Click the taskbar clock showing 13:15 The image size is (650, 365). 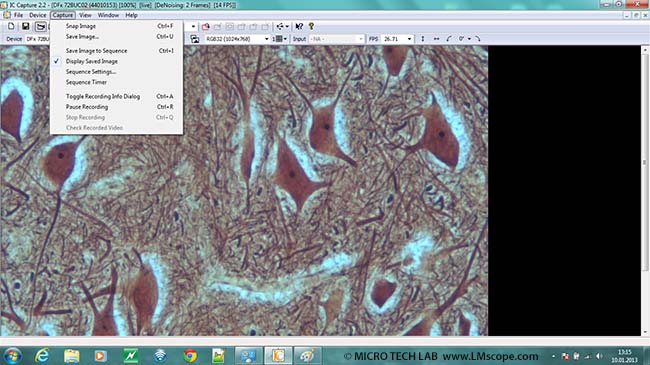point(624,356)
